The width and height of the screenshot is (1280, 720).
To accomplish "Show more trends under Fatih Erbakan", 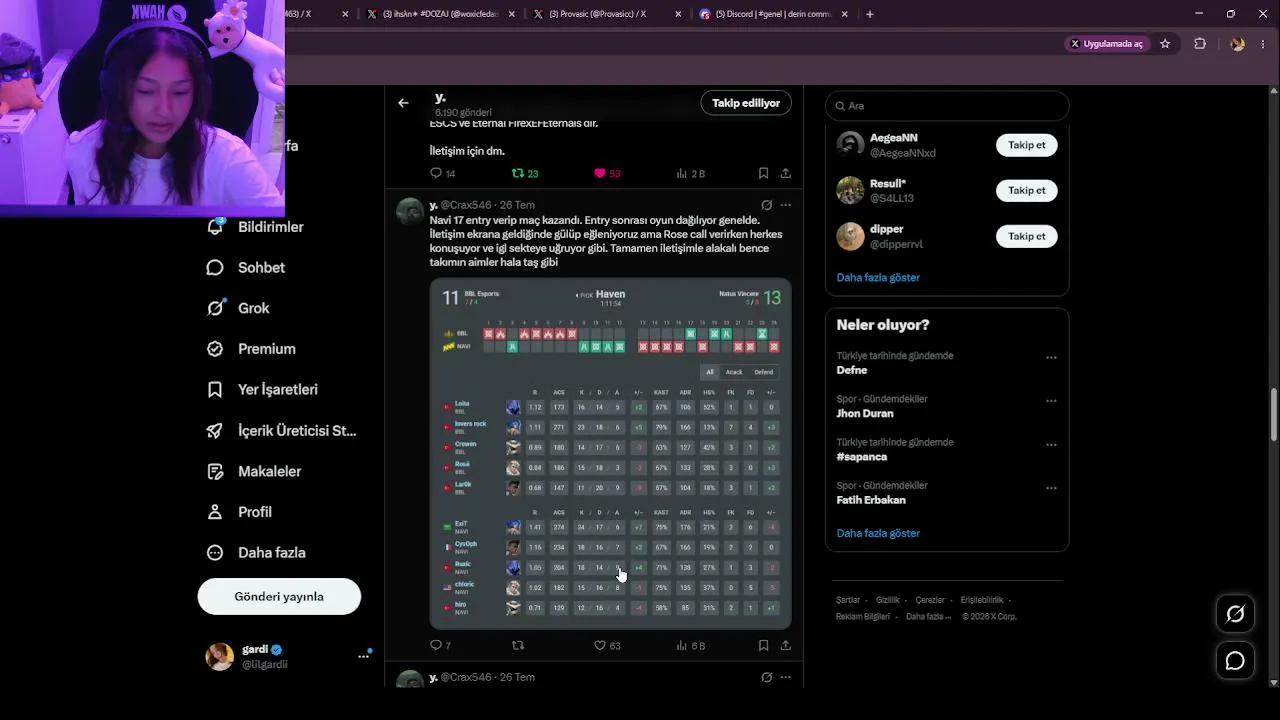I will [x=878, y=533].
